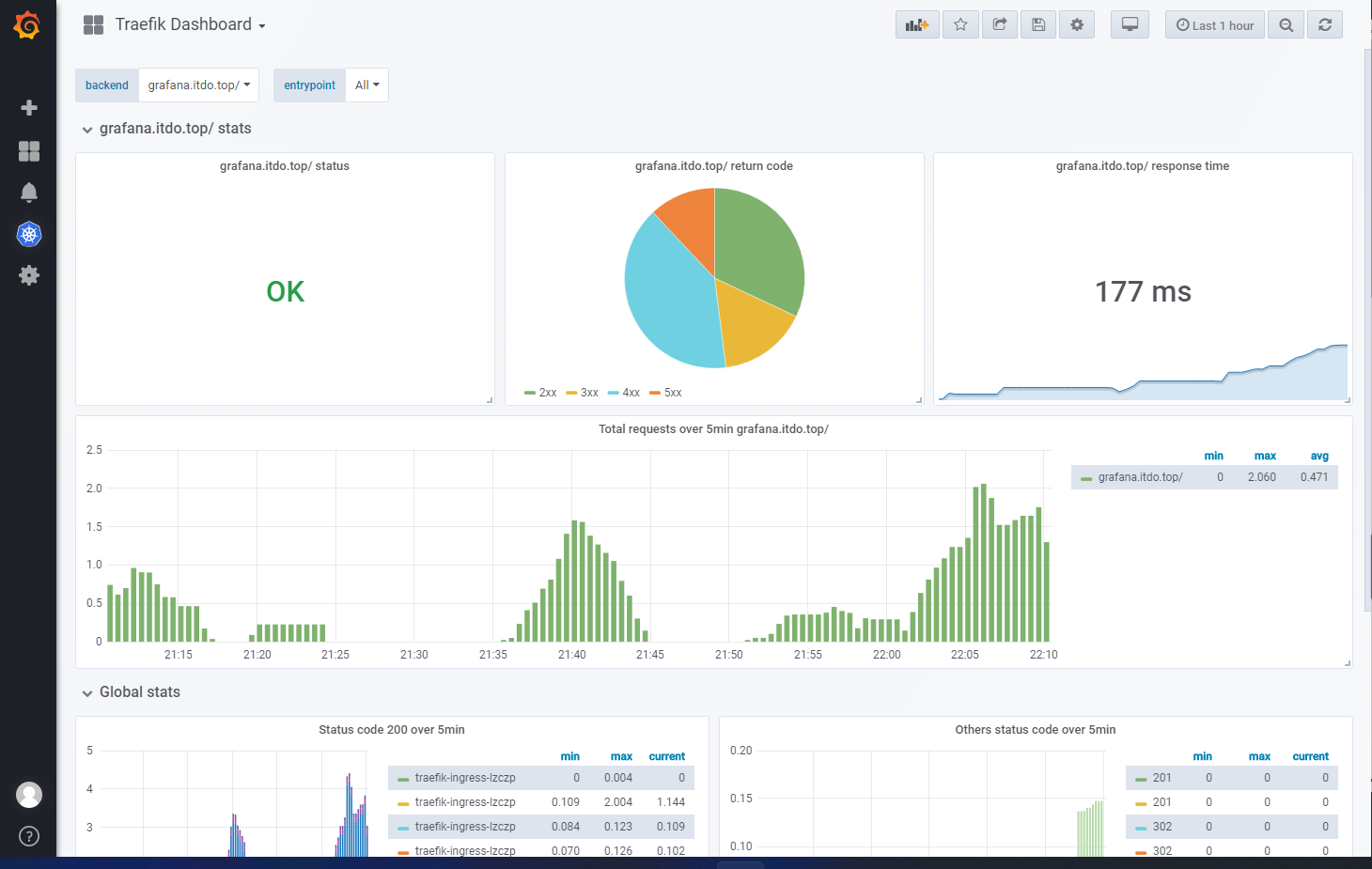Open the grafana.itdo.top/ return code panel menu

[x=714, y=166]
